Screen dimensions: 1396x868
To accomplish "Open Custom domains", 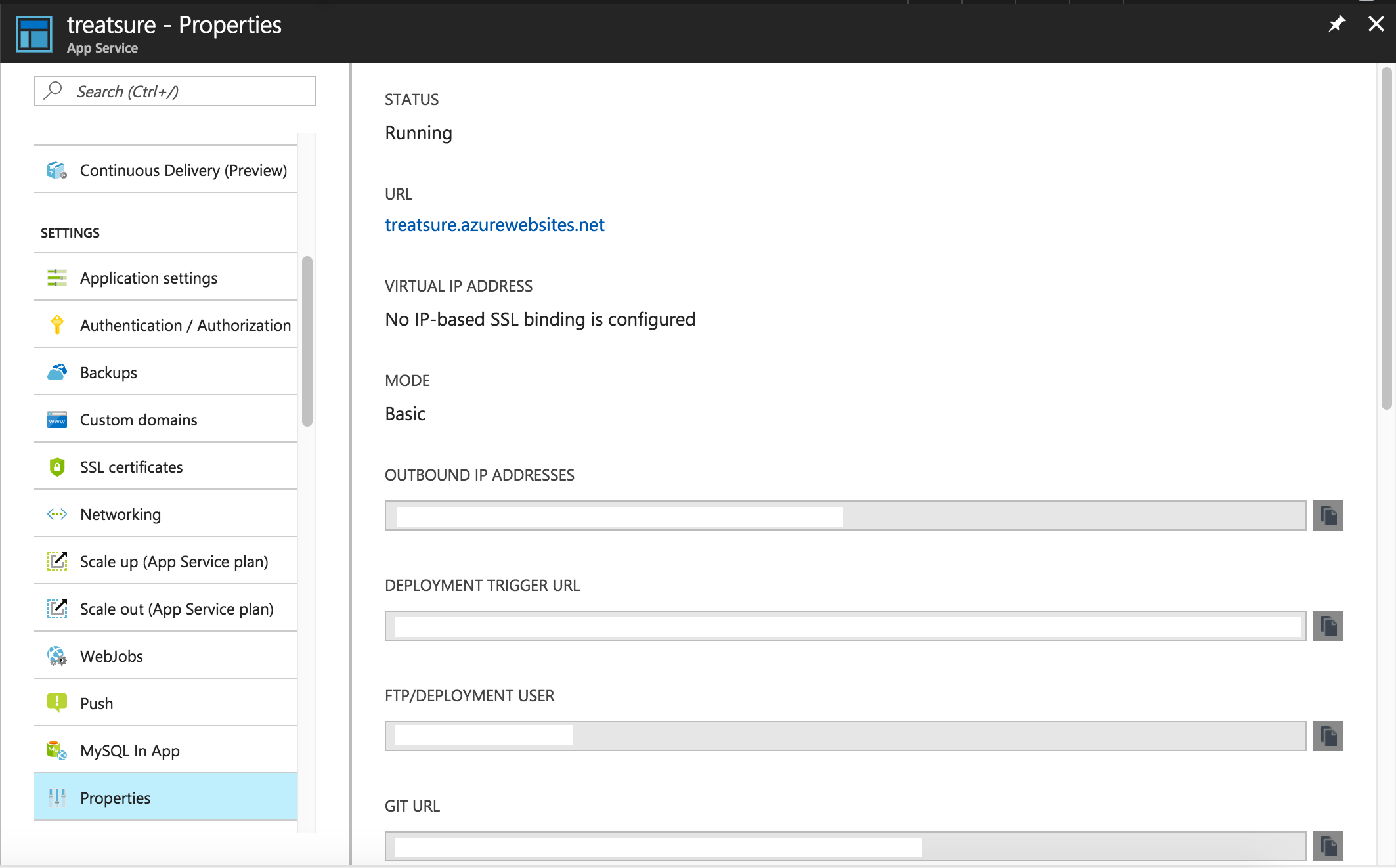I will coord(165,420).
